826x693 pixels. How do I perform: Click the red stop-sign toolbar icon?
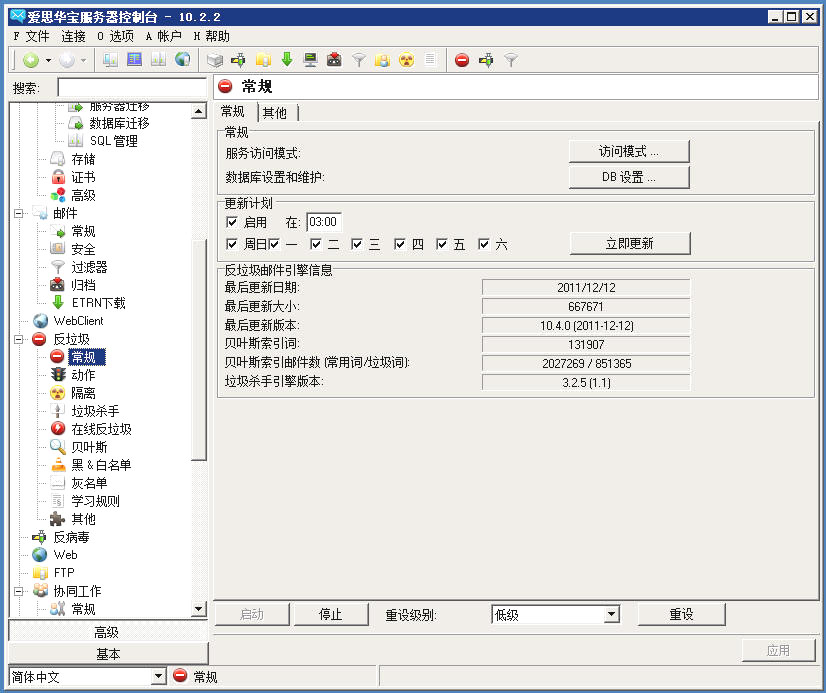(x=462, y=60)
